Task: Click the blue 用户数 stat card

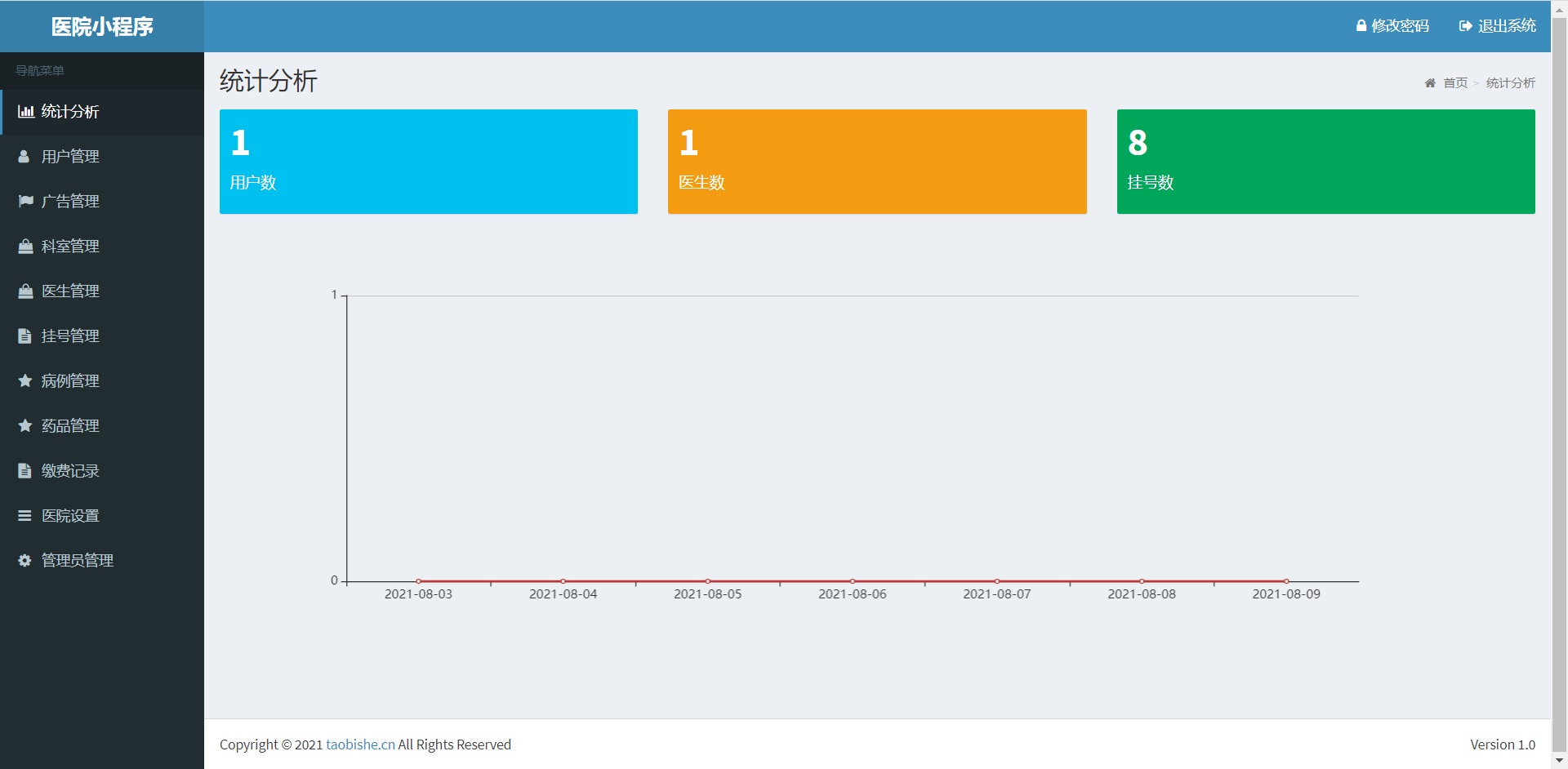Action: (429, 162)
